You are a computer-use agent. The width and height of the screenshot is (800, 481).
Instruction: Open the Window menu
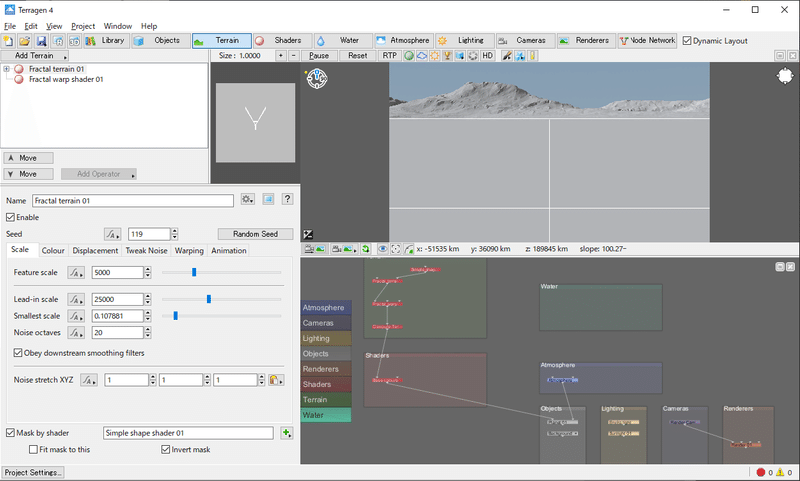117,26
